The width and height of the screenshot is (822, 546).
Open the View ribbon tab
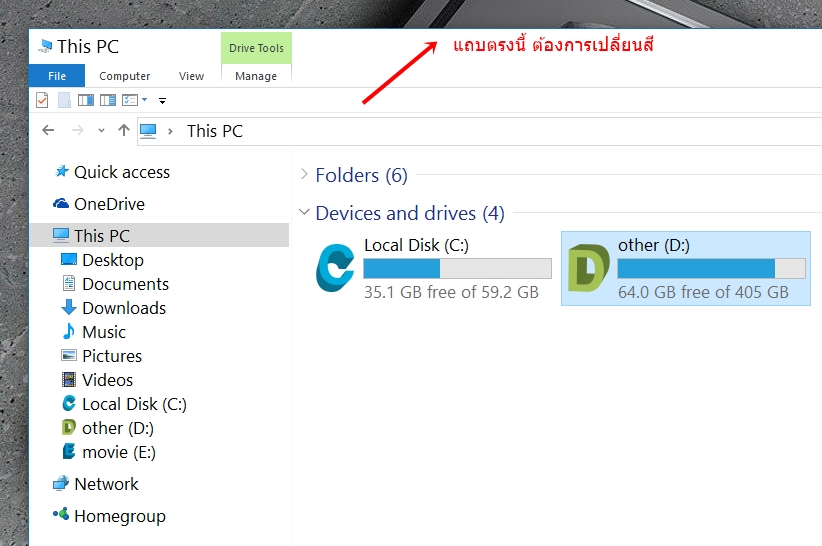[191, 76]
